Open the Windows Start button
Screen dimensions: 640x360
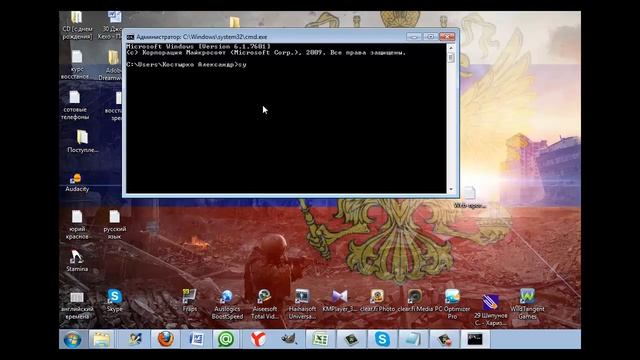(x=72, y=340)
